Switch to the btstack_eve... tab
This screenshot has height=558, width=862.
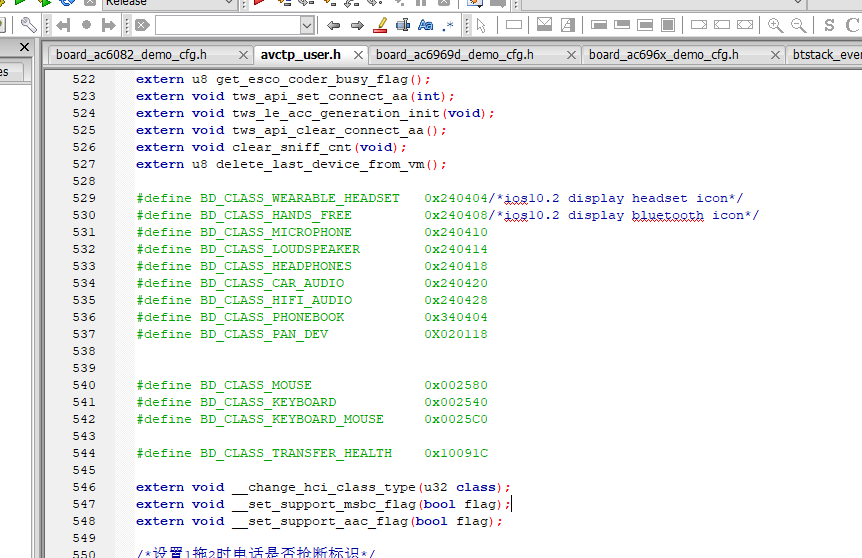827,54
